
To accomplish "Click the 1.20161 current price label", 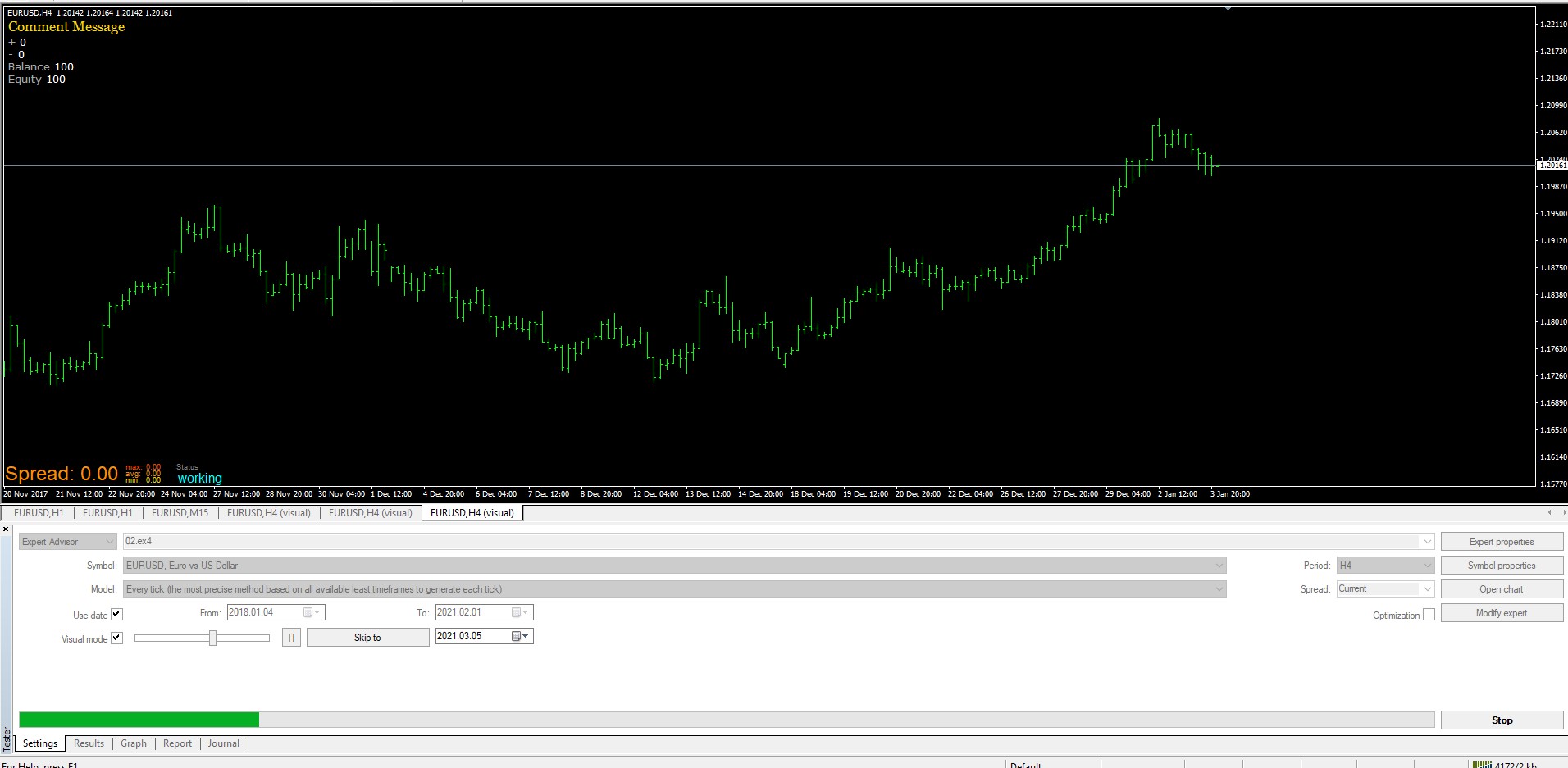I will [1552, 166].
